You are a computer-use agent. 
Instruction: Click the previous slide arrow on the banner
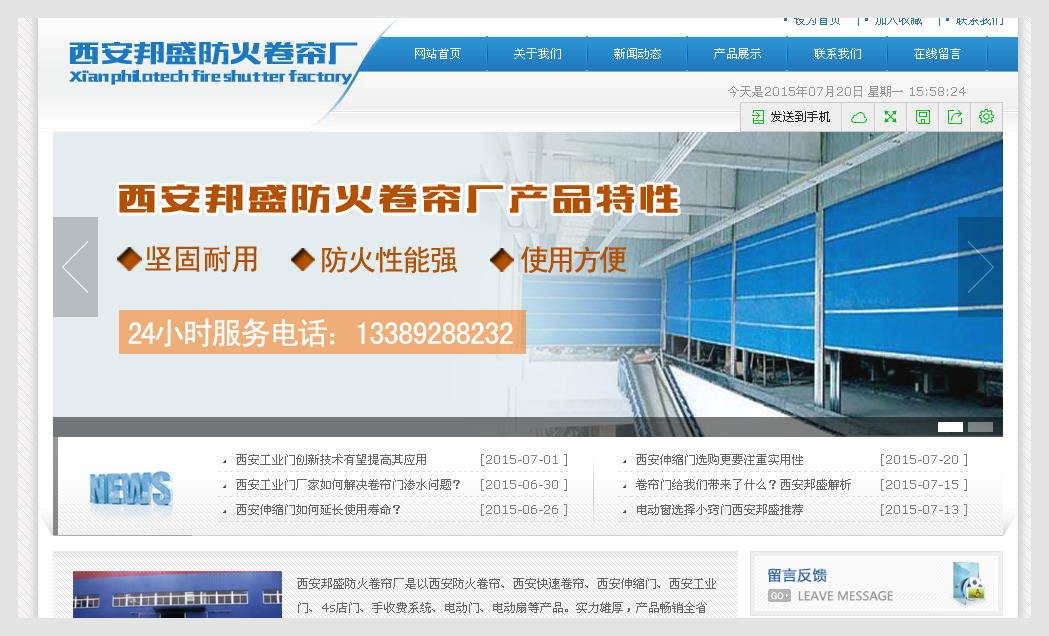(x=75, y=267)
